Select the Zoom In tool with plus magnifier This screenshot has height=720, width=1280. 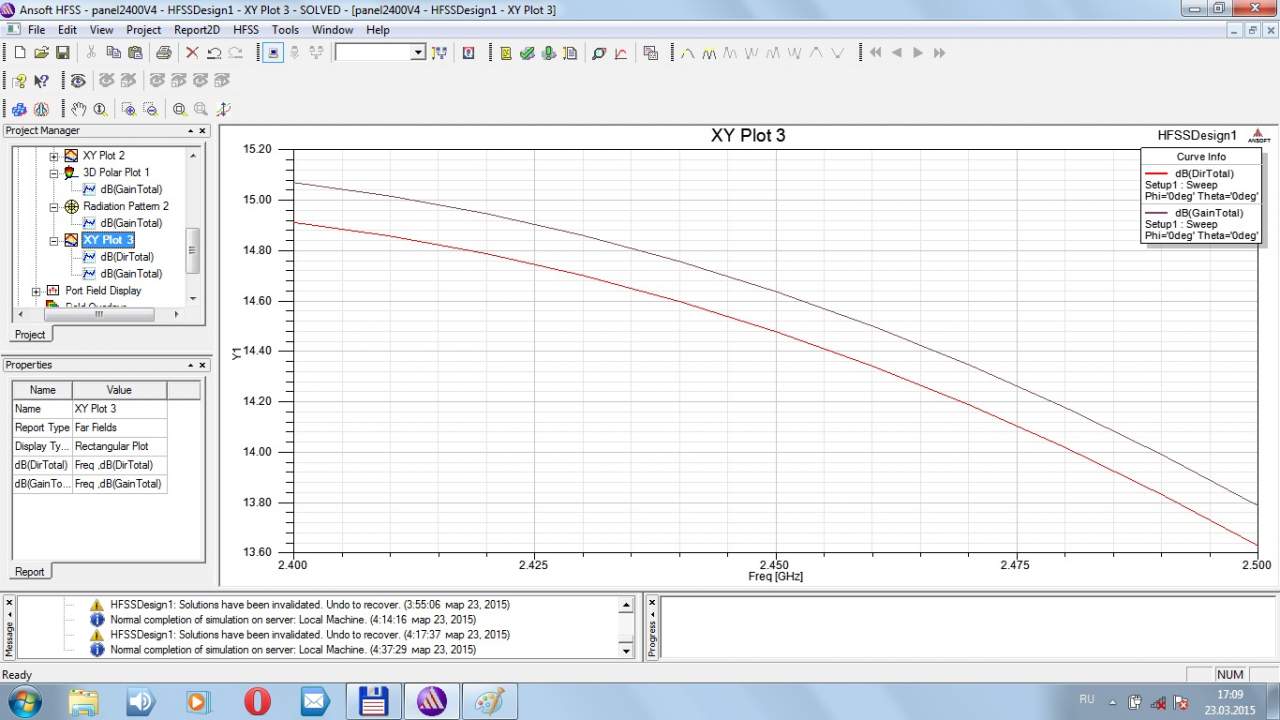pyautogui.click(x=128, y=109)
